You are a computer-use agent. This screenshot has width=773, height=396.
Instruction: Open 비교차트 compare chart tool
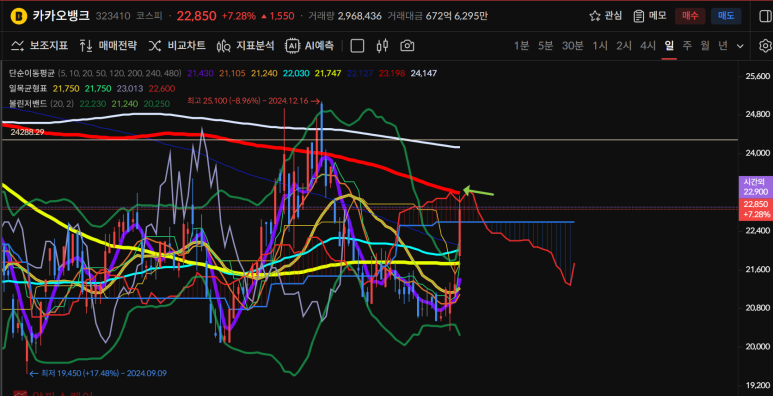177,46
